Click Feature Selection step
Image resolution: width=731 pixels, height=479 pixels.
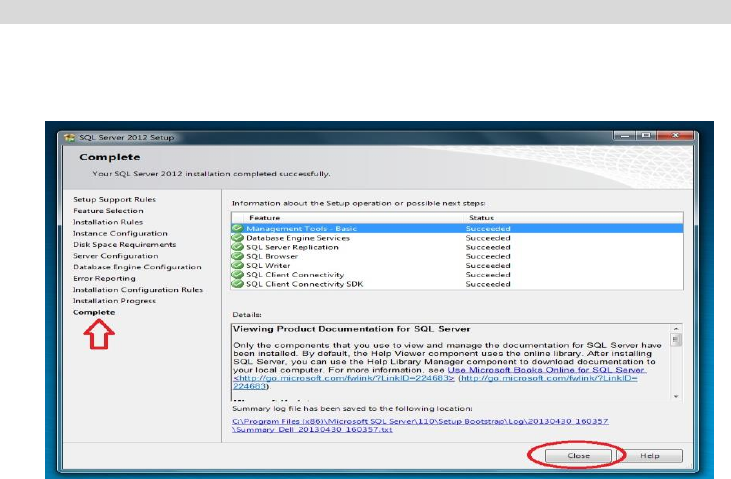(x=108, y=211)
